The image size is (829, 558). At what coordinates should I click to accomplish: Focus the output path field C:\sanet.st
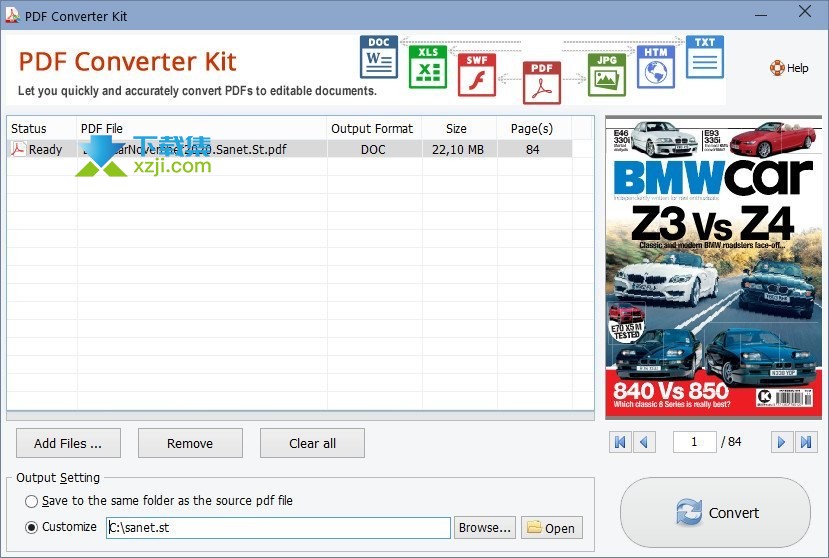(278, 528)
